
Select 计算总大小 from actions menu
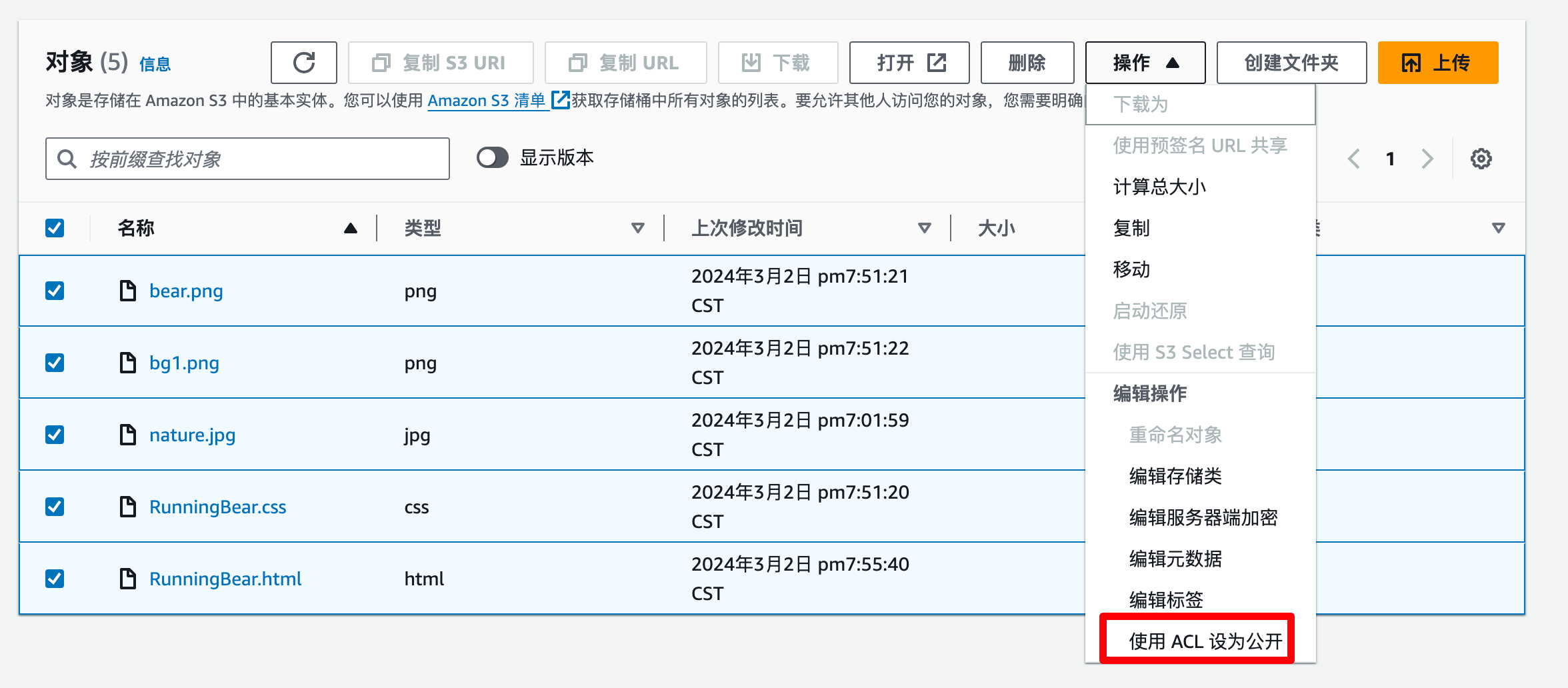(1201, 187)
